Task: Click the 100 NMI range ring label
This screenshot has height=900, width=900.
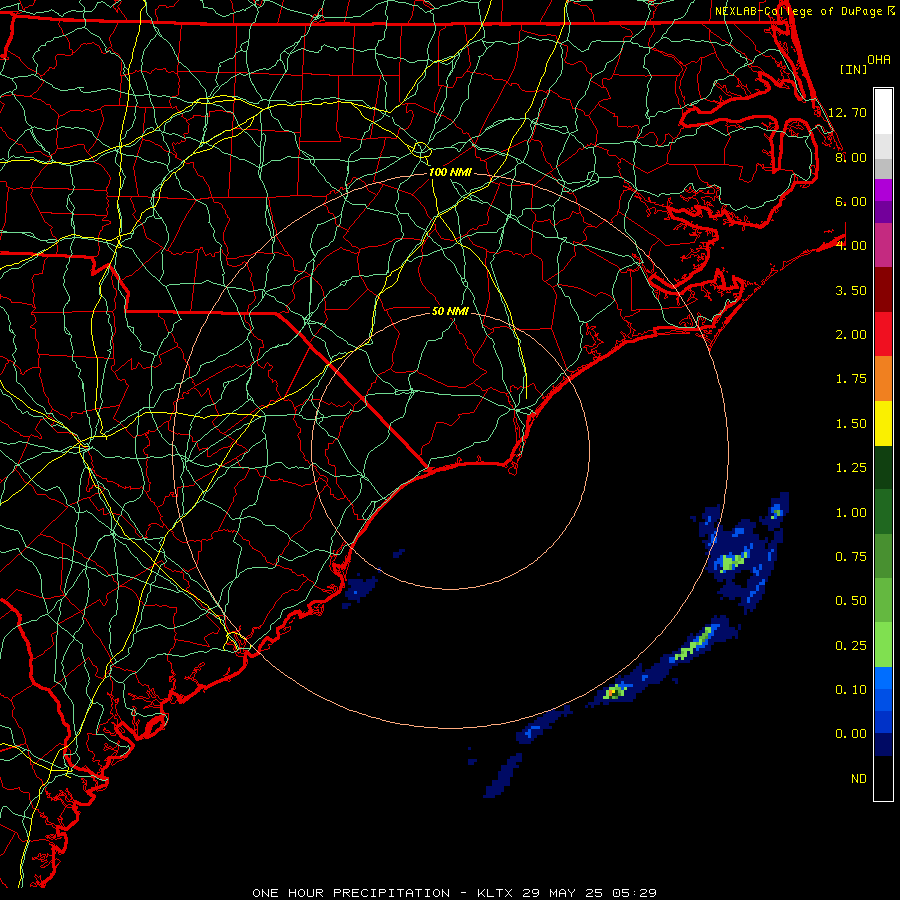Action: point(450,172)
